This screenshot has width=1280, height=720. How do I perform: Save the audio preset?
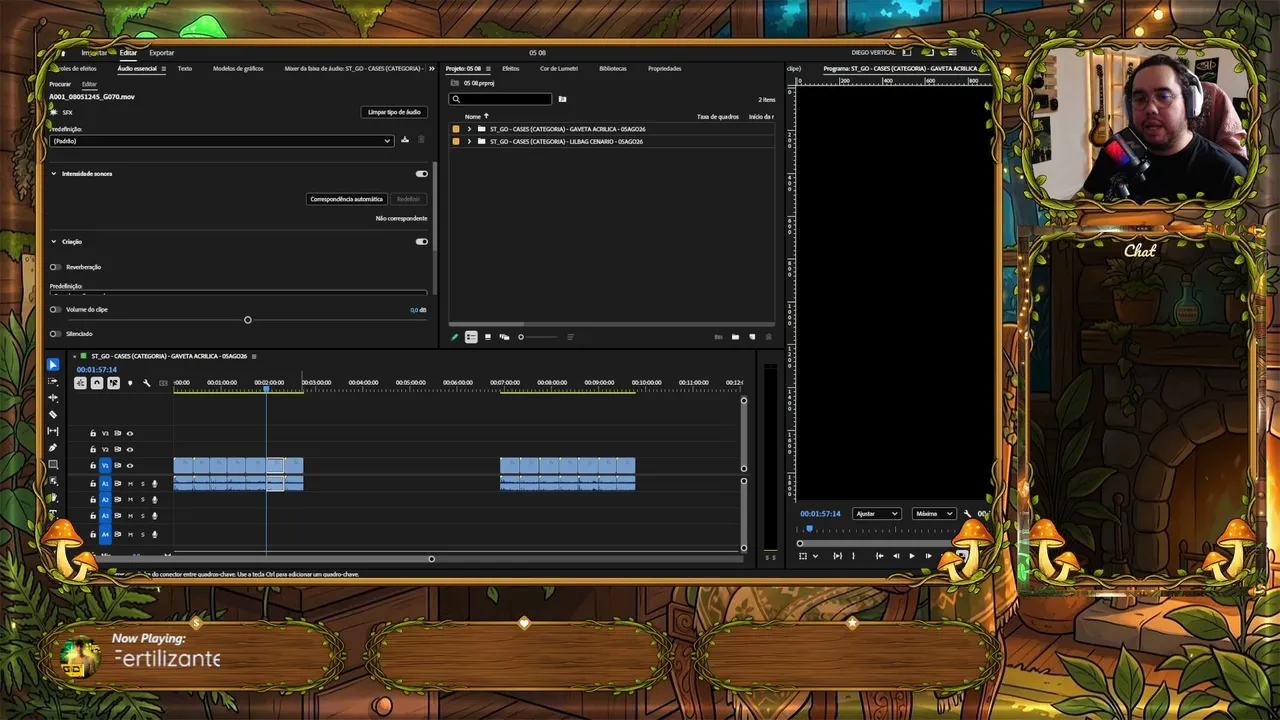tap(405, 140)
